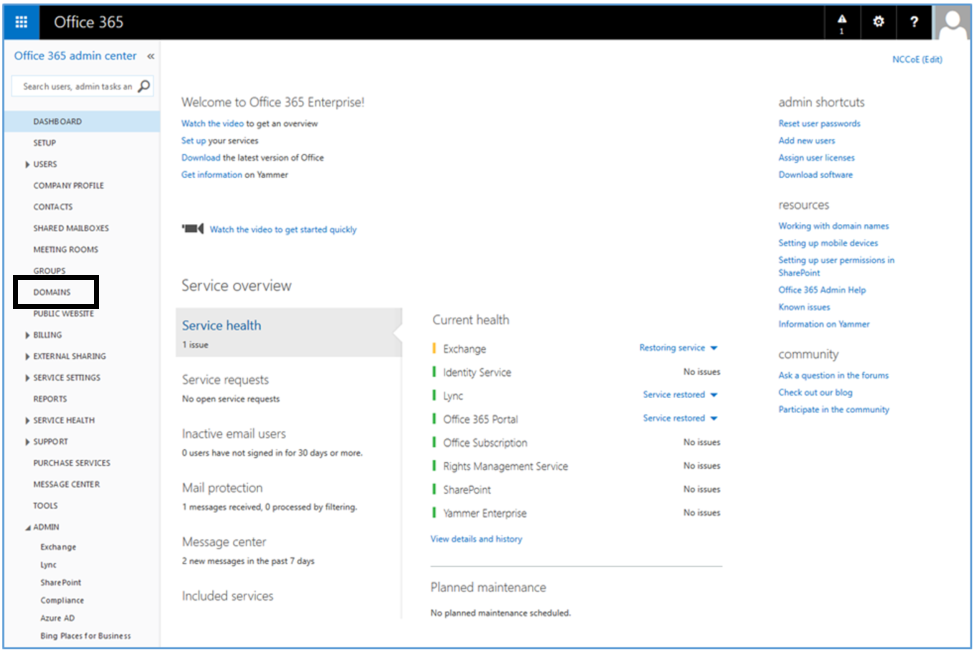Select the Service health tab
This screenshot has height=654, width=975.
[x=289, y=333]
